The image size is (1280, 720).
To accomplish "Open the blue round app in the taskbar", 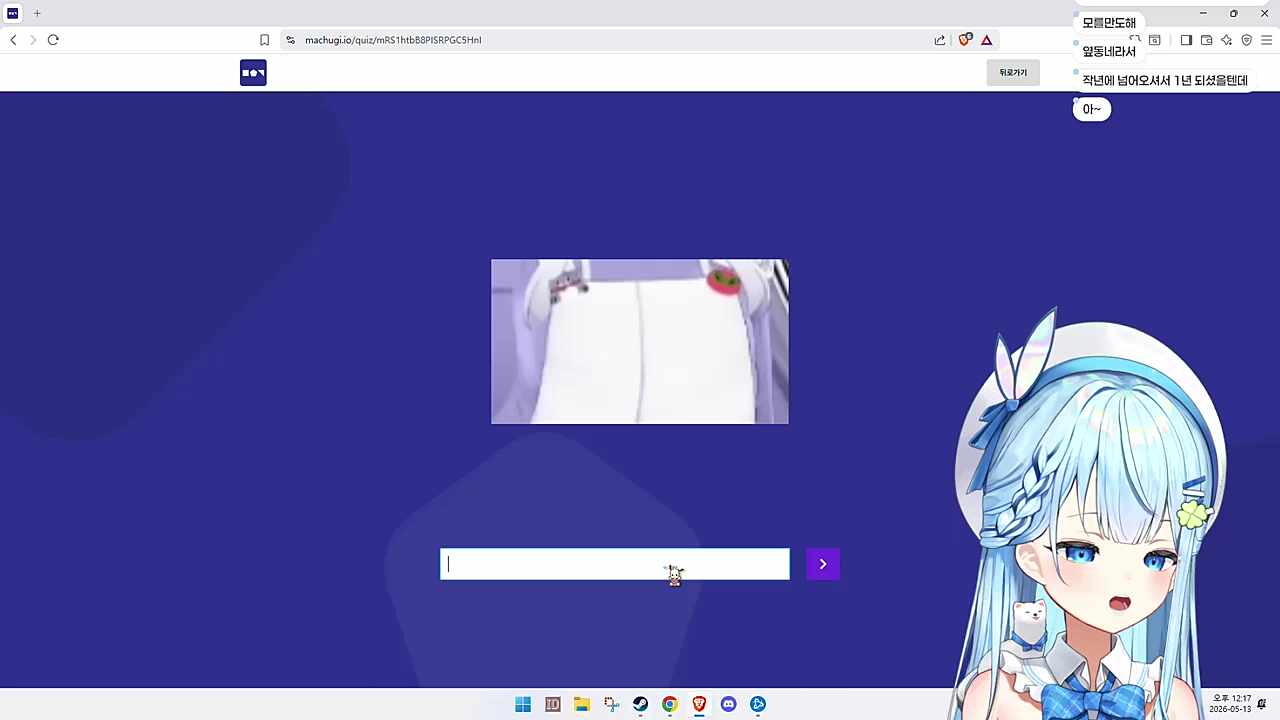I will pyautogui.click(x=758, y=704).
